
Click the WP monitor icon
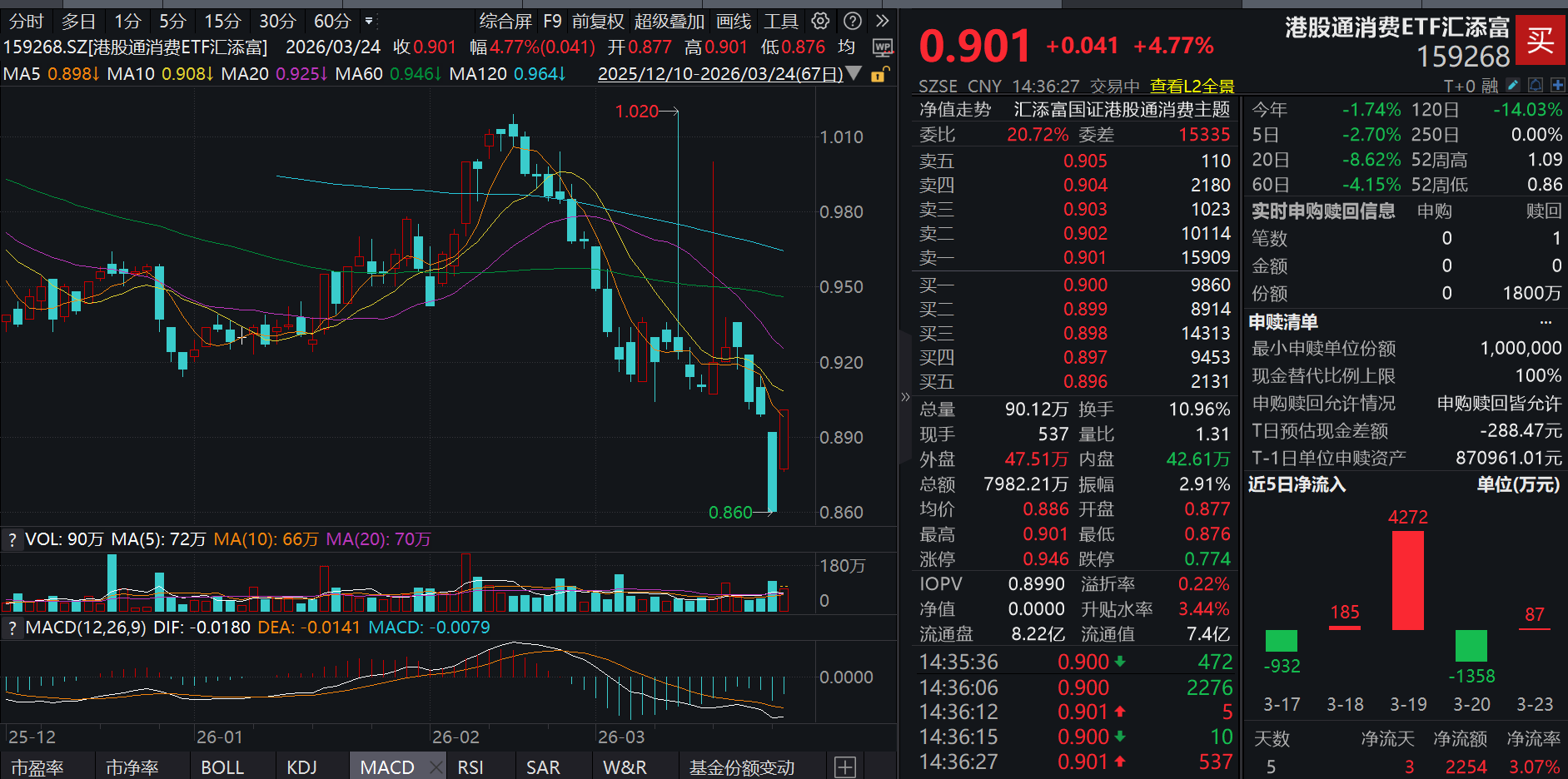(x=882, y=47)
